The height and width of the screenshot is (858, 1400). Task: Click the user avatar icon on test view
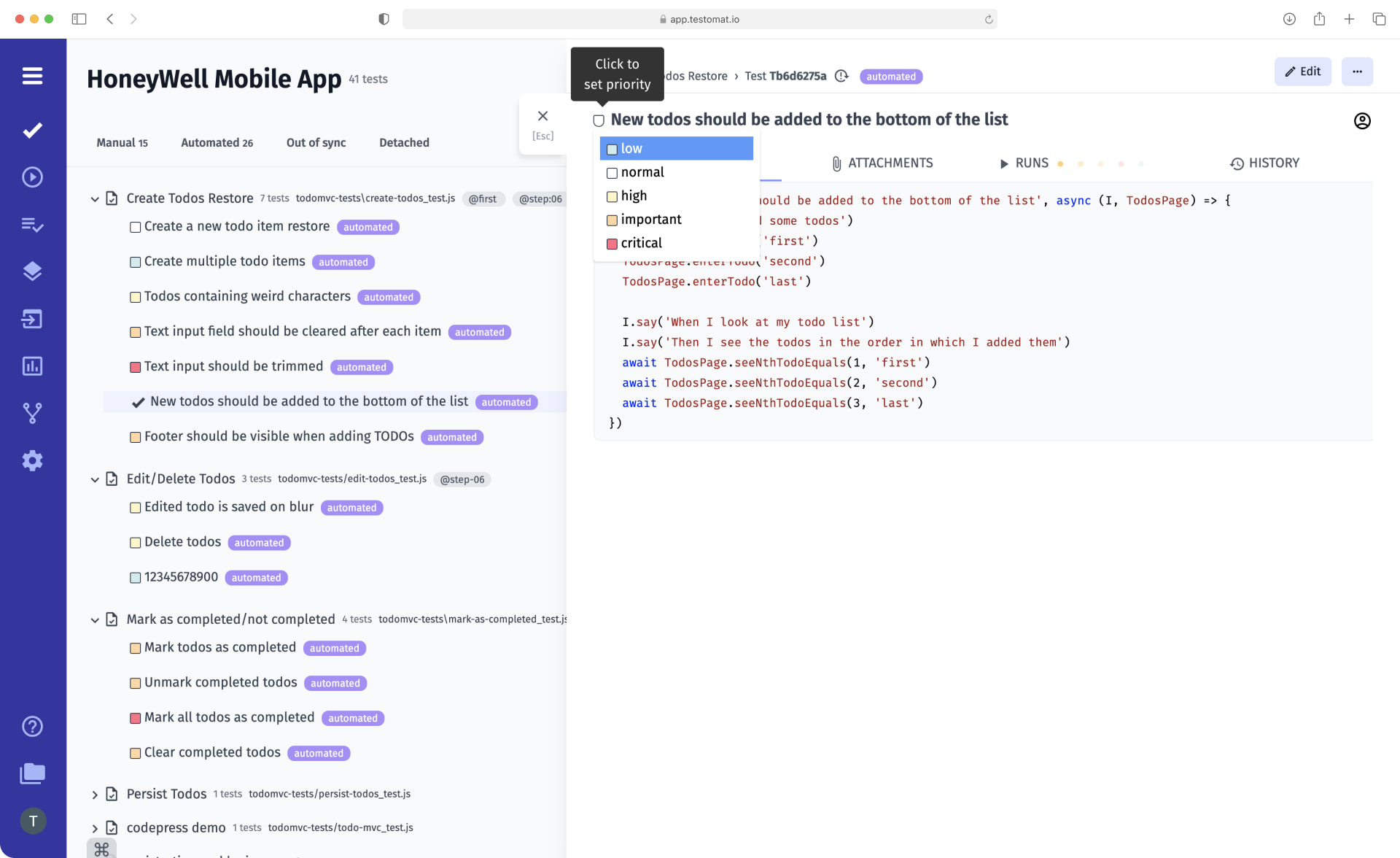click(x=1362, y=120)
